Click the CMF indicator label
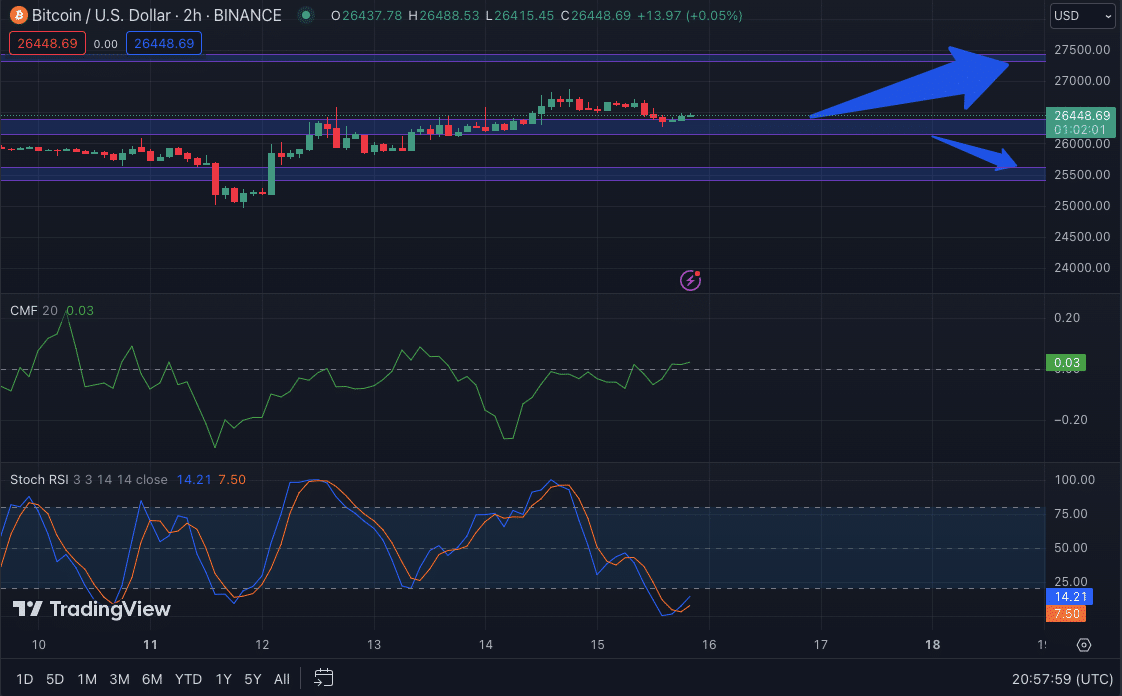1122x696 pixels. (x=24, y=310)
